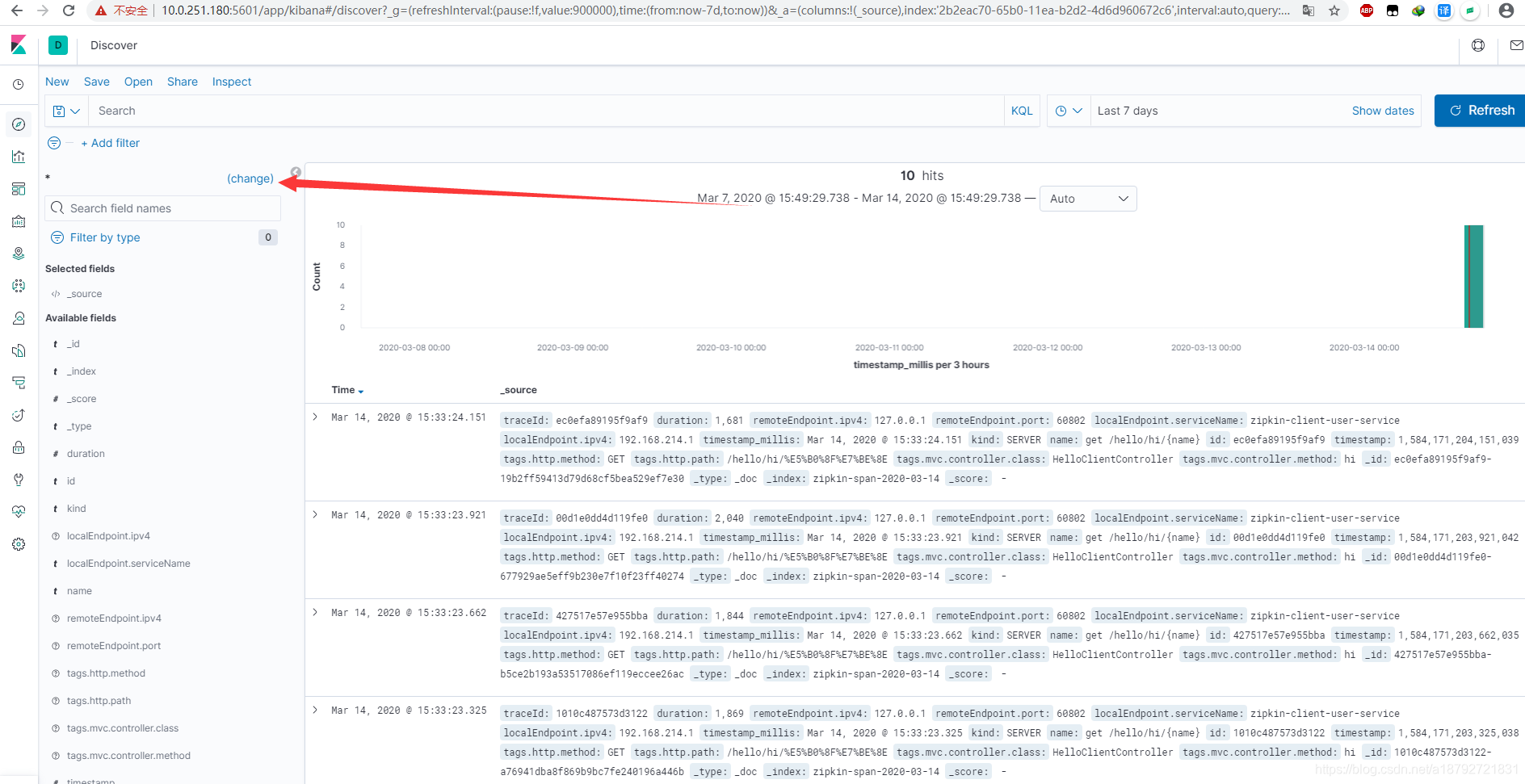Click Show dates link

1383,111
